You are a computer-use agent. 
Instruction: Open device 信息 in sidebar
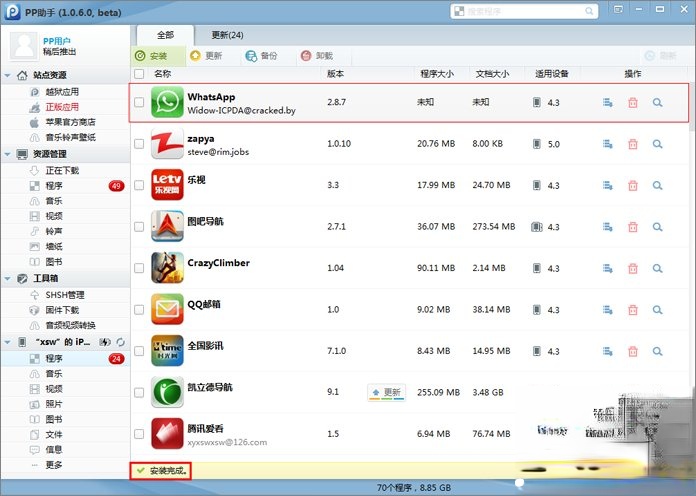click(54, 449)
